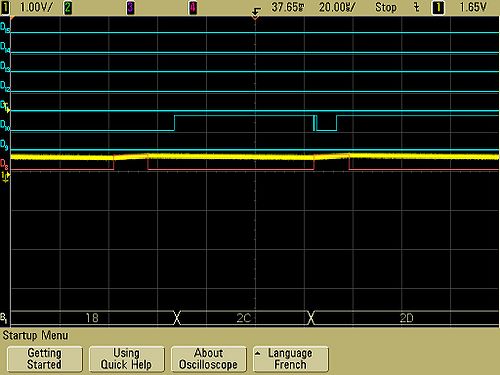The width and height of the screenshot is (500, 375).
Task: Open the Language French selection menu
Action: click(291, 359)
